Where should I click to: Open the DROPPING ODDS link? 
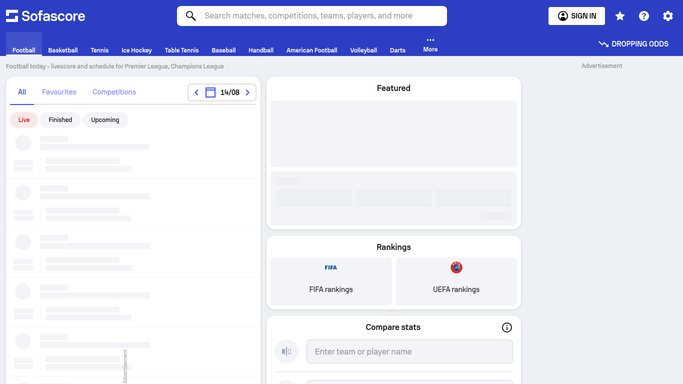633,44
